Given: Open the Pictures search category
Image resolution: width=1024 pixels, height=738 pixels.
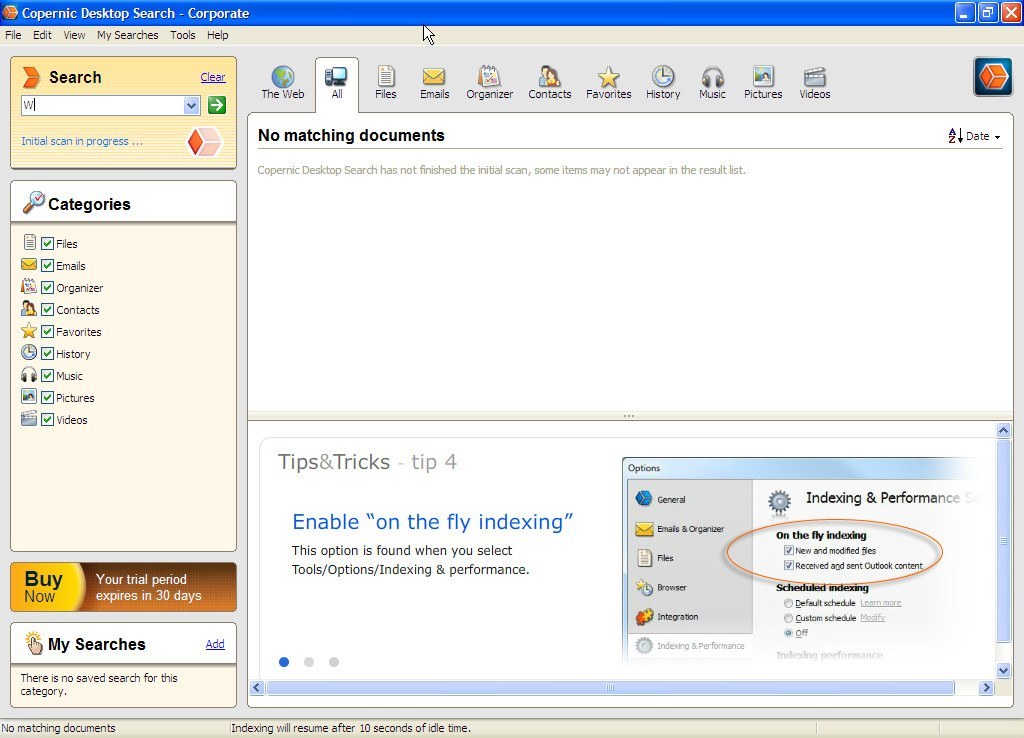Looking at the screenshot, I should tap(762, 82).
